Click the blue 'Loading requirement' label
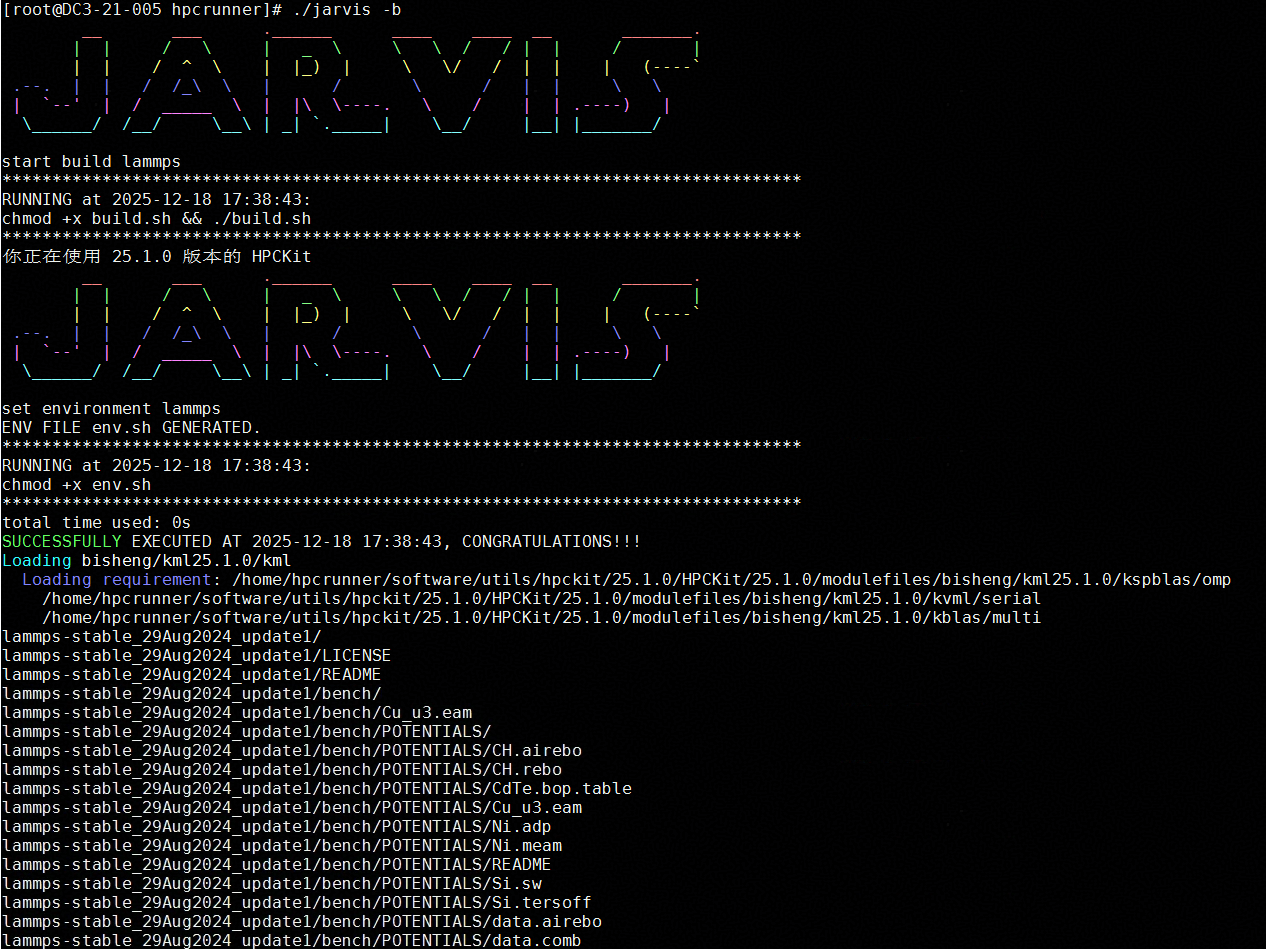Image resolution: width=1266 pixels, height=950 pixels. click(x=116, y=579)
